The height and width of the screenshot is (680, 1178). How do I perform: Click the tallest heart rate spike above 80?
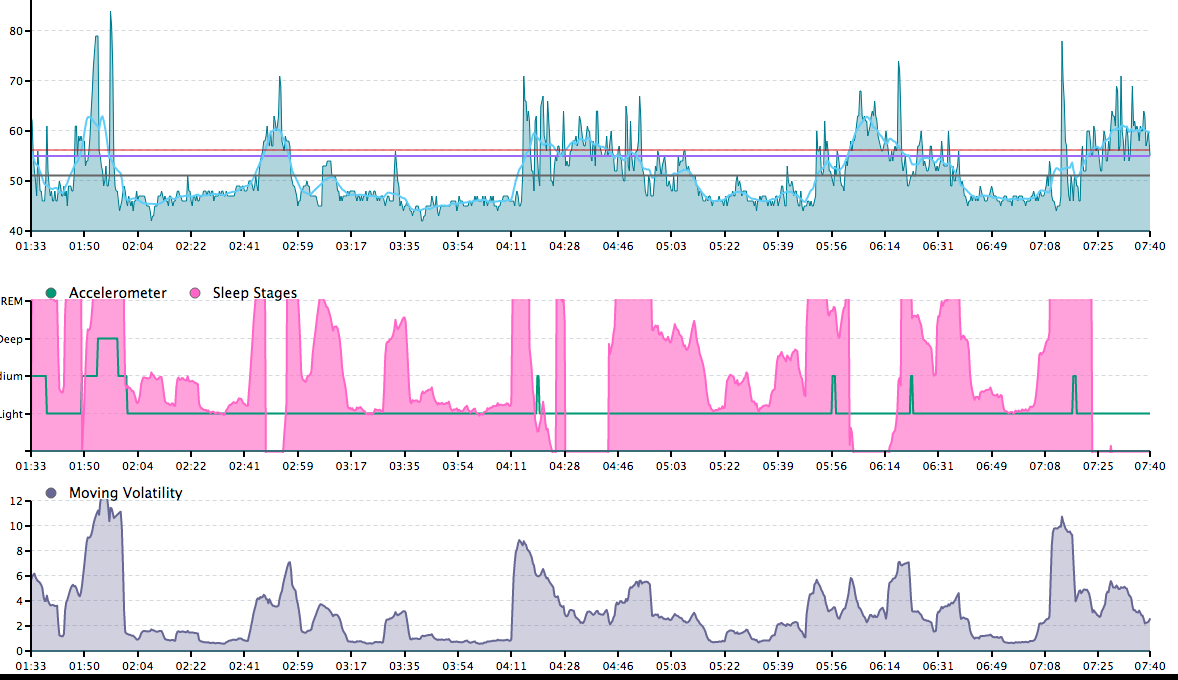coord(110,14)
